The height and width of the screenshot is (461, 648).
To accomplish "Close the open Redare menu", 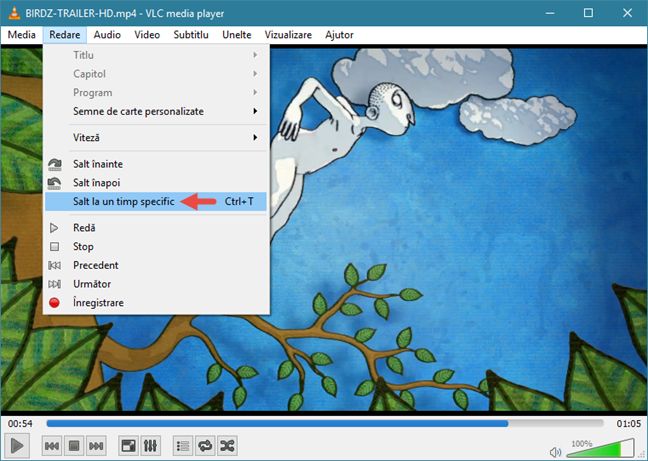I will pyautogui.click(x=64, y=35).
